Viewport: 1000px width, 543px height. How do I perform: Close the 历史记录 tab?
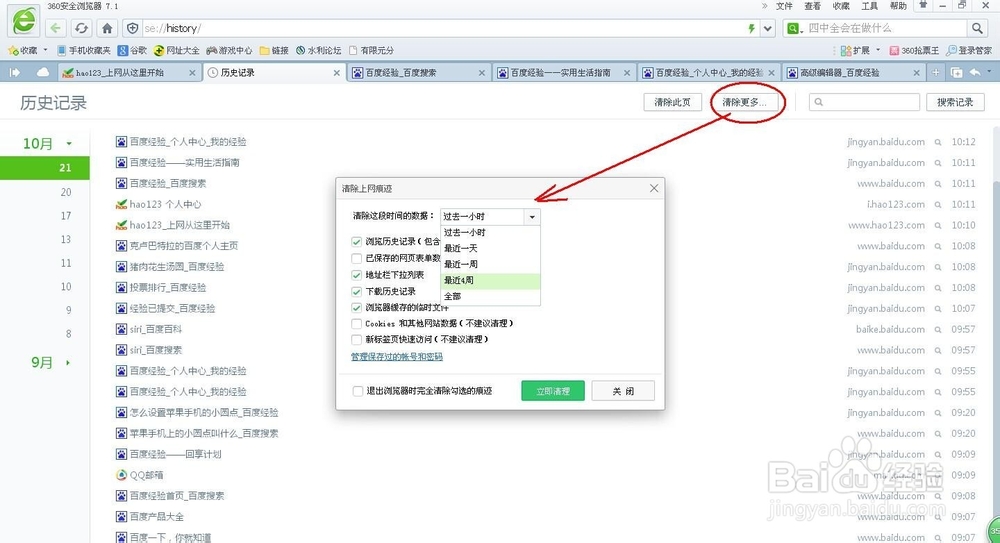tap(337, 73)
